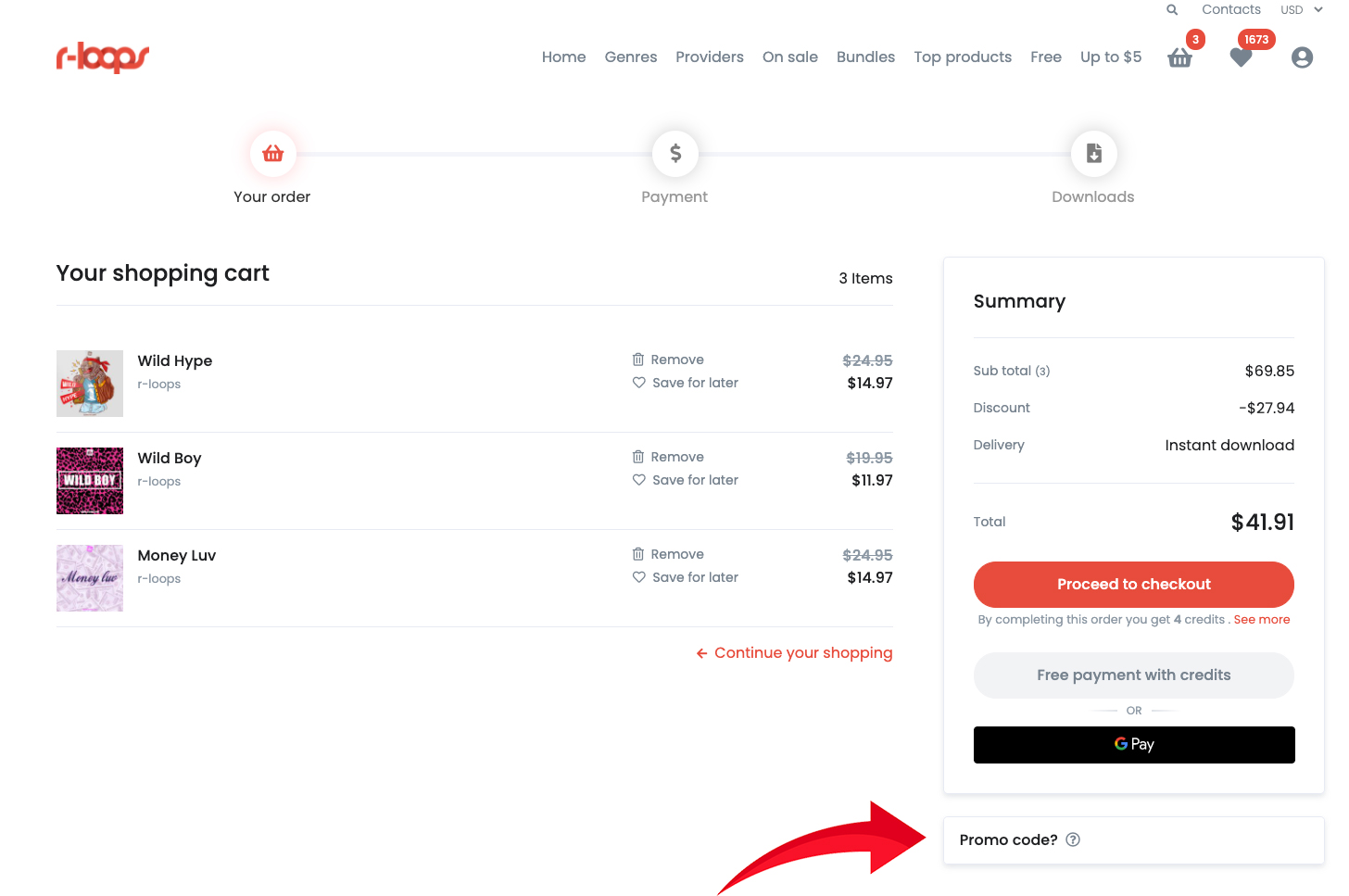The width and height of the screenshot is (1349, 896).
Task: Click the Money Luv product thumbnail
Action: pos(89,577)
